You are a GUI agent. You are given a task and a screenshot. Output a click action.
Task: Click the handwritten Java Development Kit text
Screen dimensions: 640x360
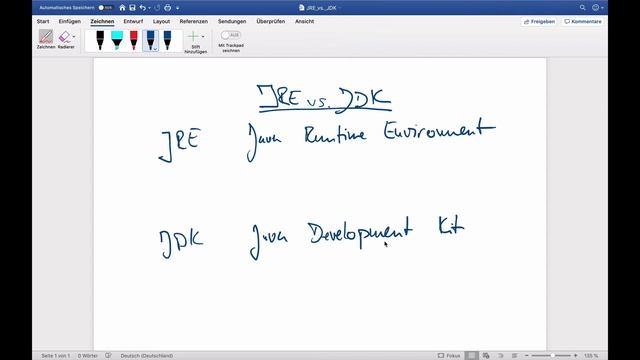(x=357, y=238)
